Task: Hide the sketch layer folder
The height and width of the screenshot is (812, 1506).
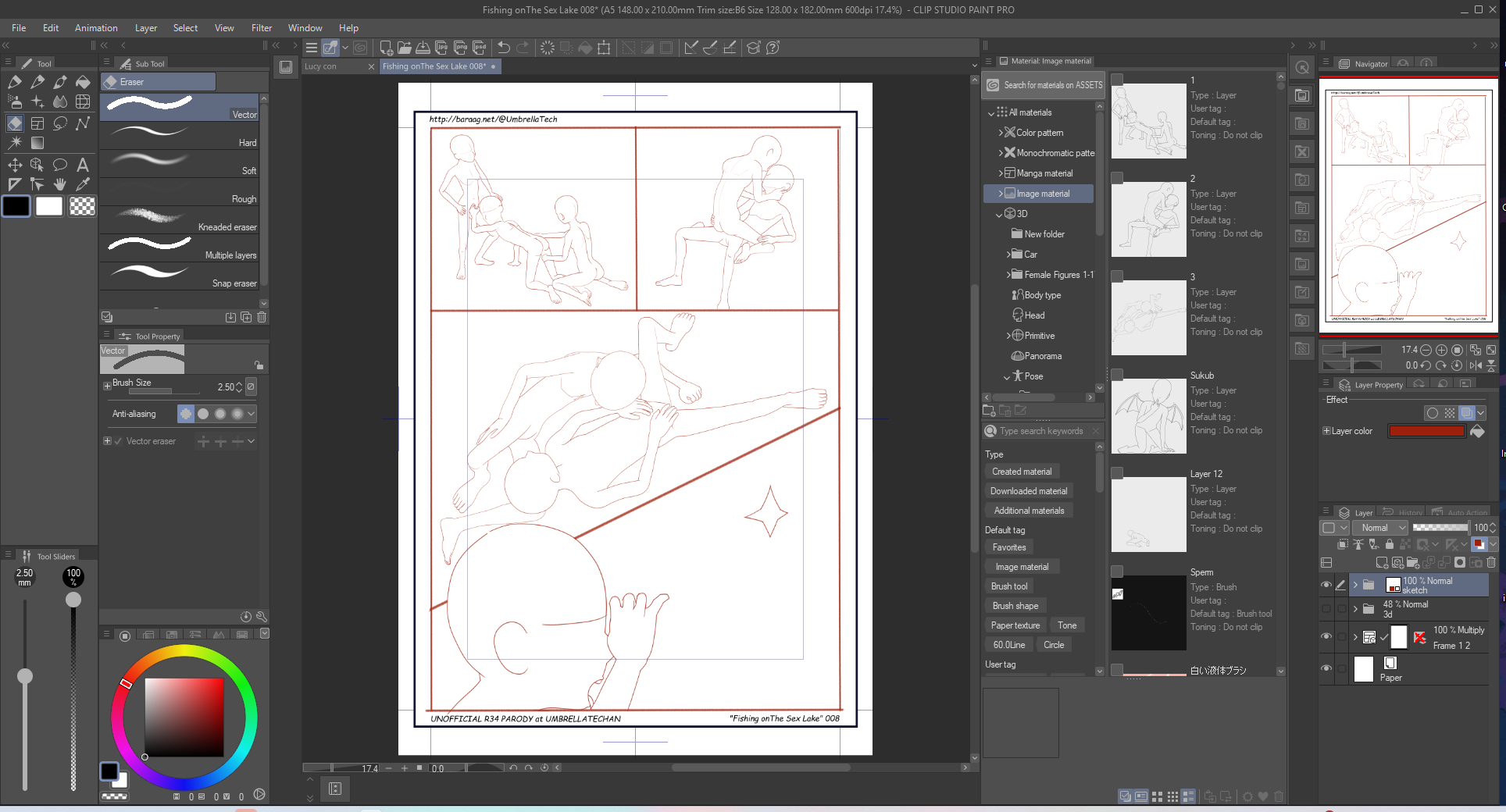Action: pos(1326,585)
